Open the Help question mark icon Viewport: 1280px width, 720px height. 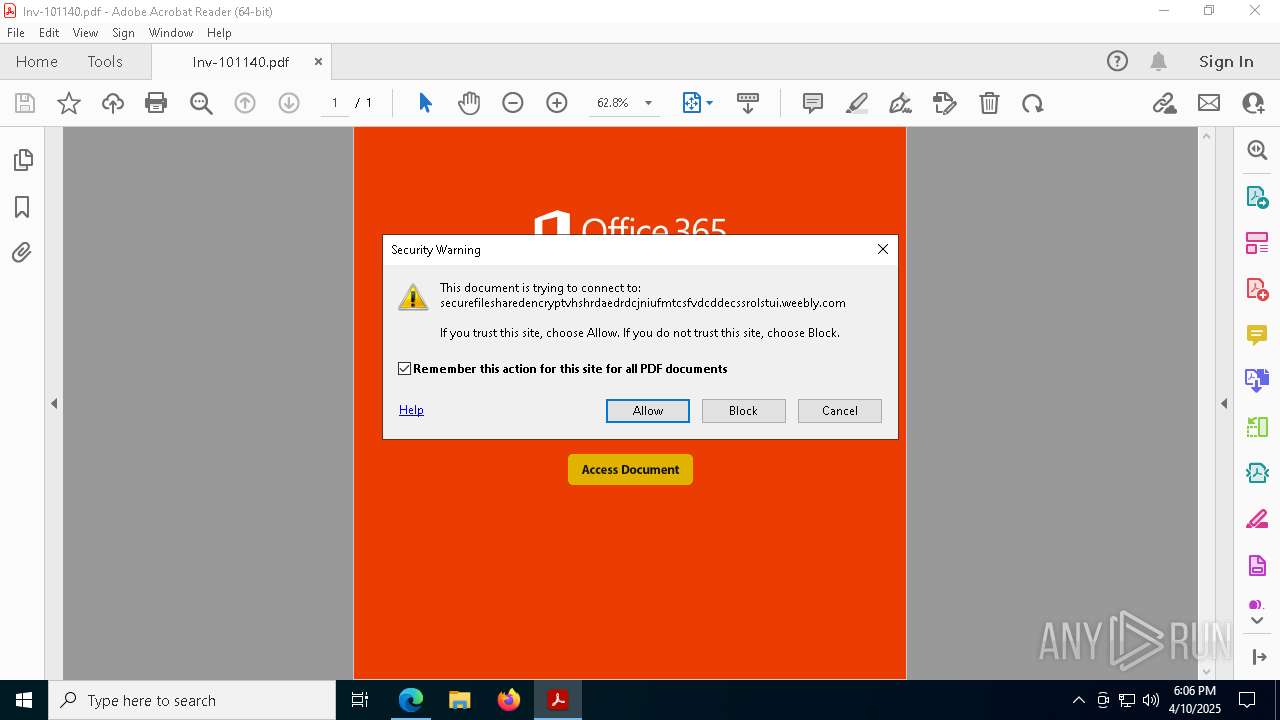pyautogui.click(x=1117, y=61)
